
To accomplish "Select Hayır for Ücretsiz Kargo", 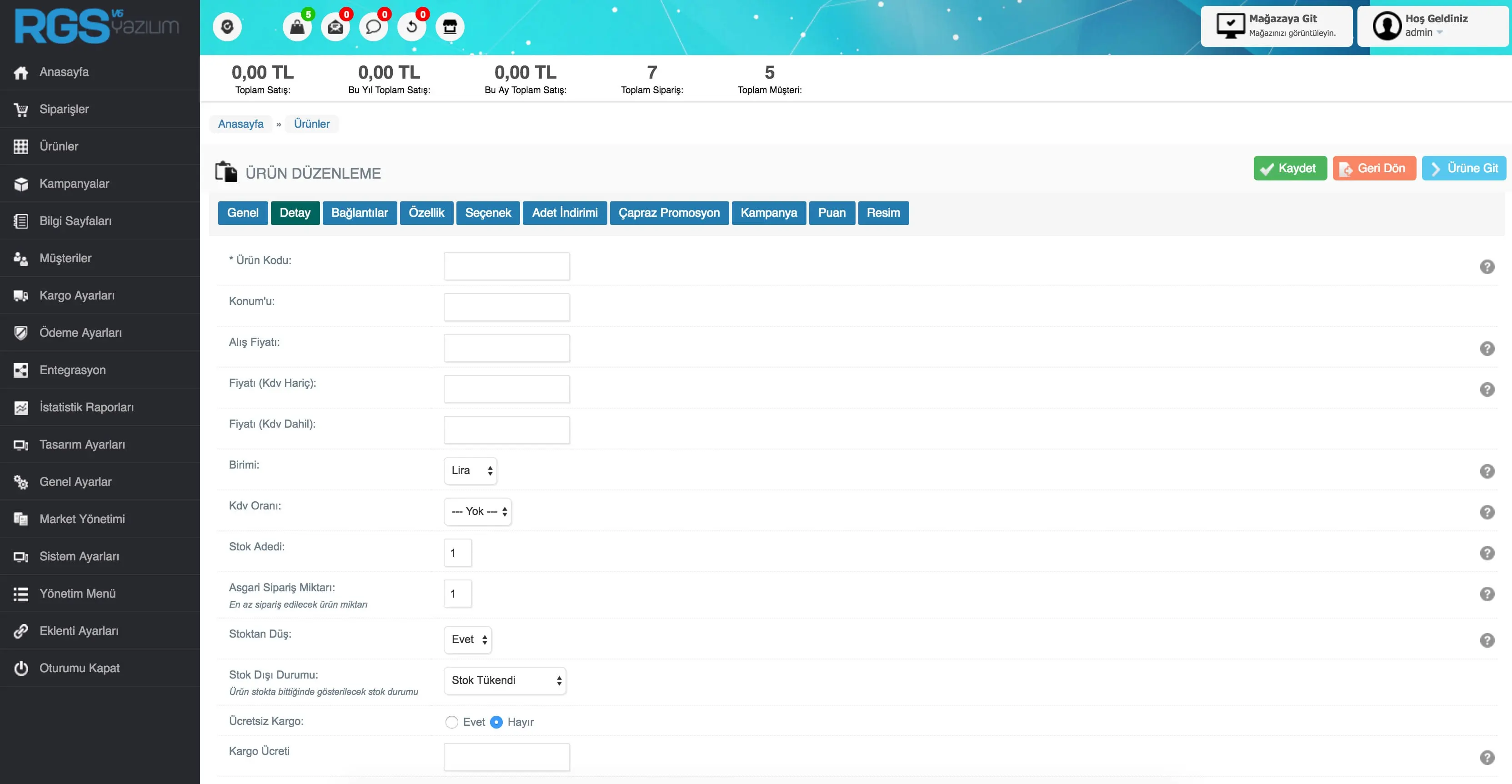I will pos(496,722).
